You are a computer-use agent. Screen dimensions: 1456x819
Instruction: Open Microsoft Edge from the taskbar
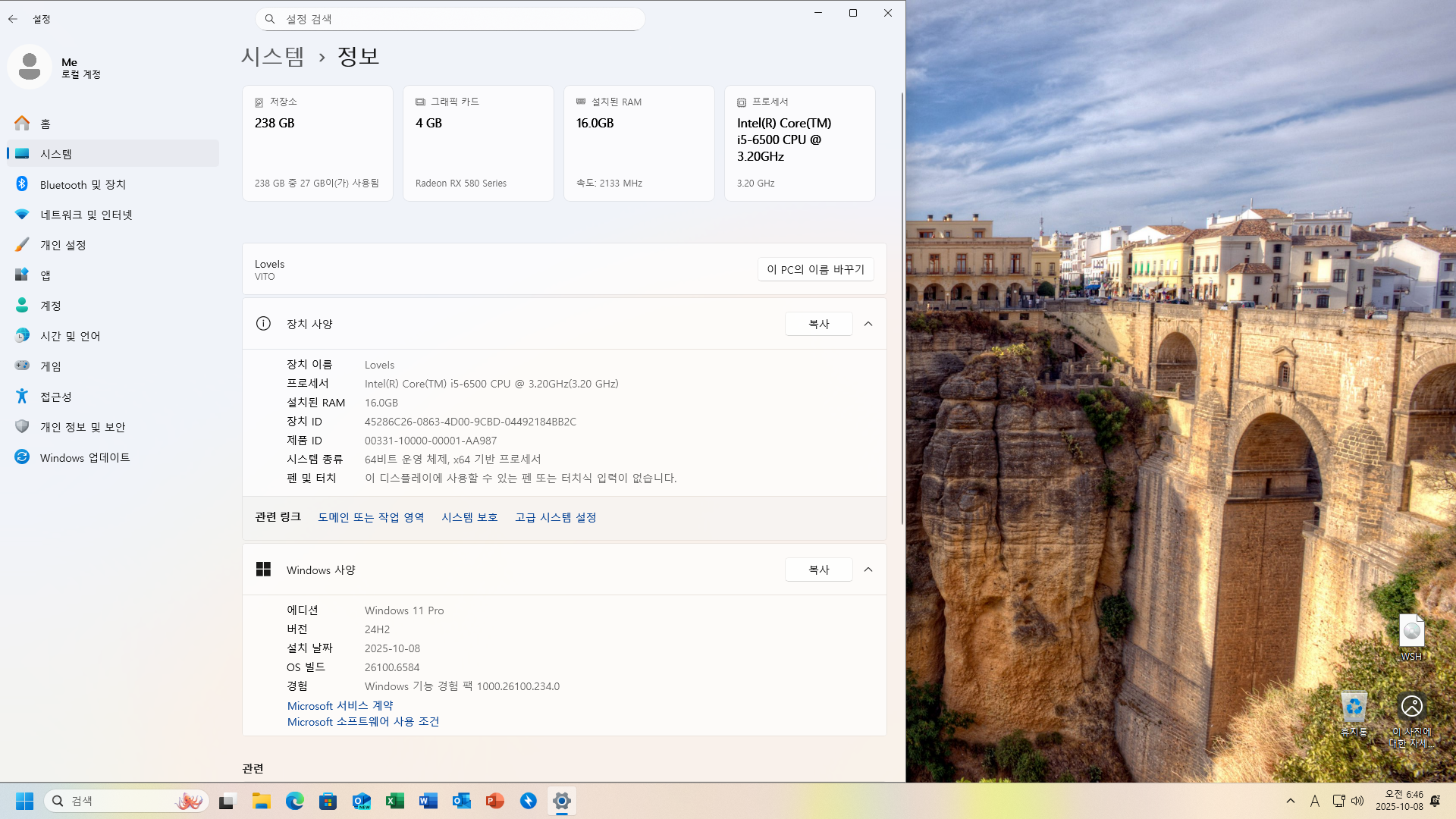(294, 801)
